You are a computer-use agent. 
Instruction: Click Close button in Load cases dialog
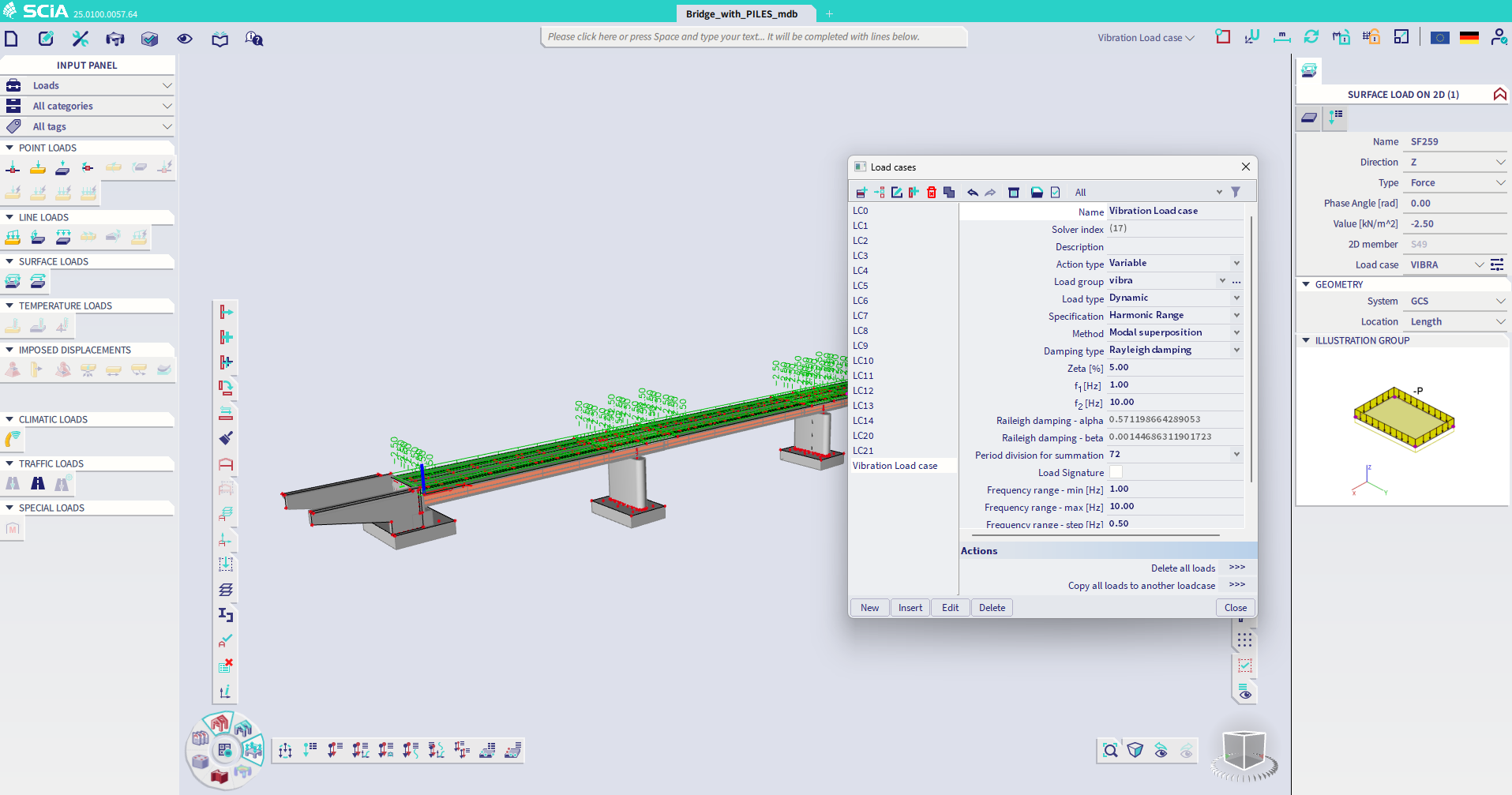pos(1236,608)
